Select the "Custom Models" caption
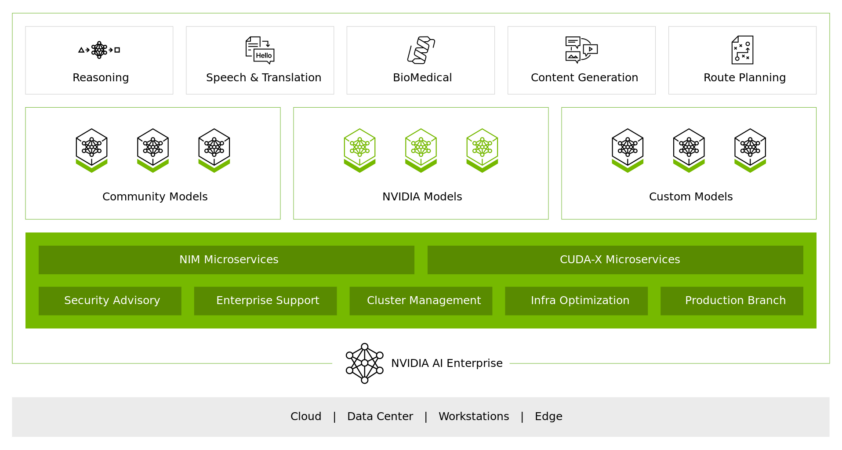 coord(691,197)
